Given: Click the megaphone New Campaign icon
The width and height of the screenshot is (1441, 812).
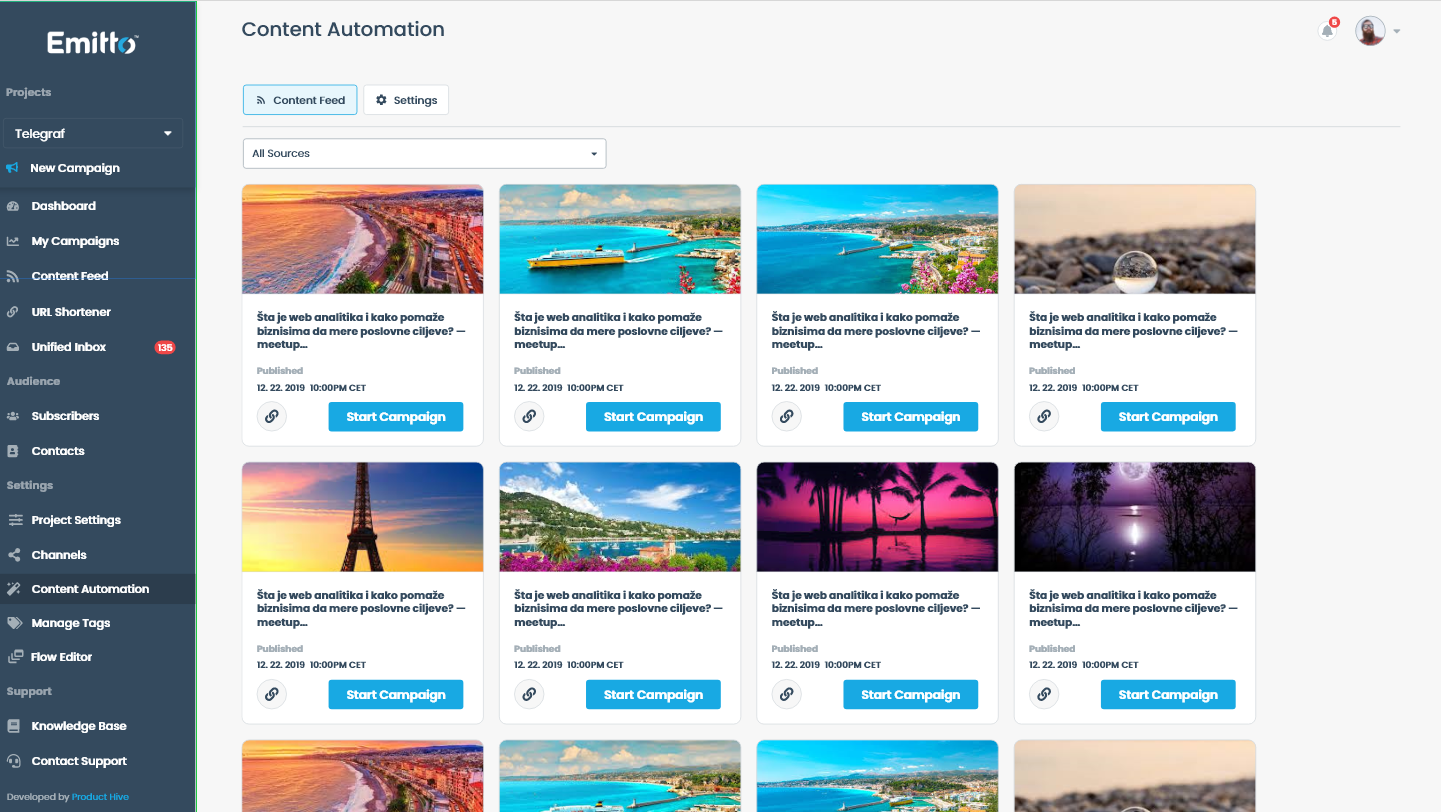Looking at the screenshot, I should point(13,168).
